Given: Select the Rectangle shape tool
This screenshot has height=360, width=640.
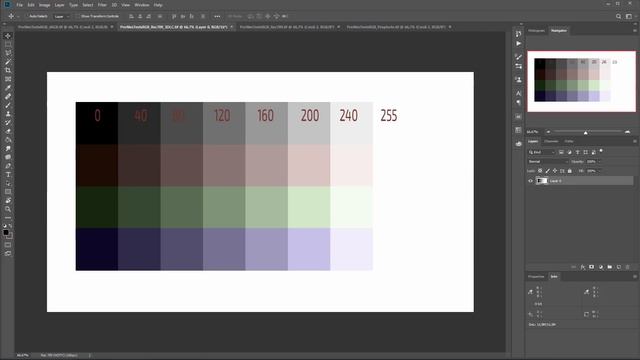Looking at the screenshot, I should point(8,192).
